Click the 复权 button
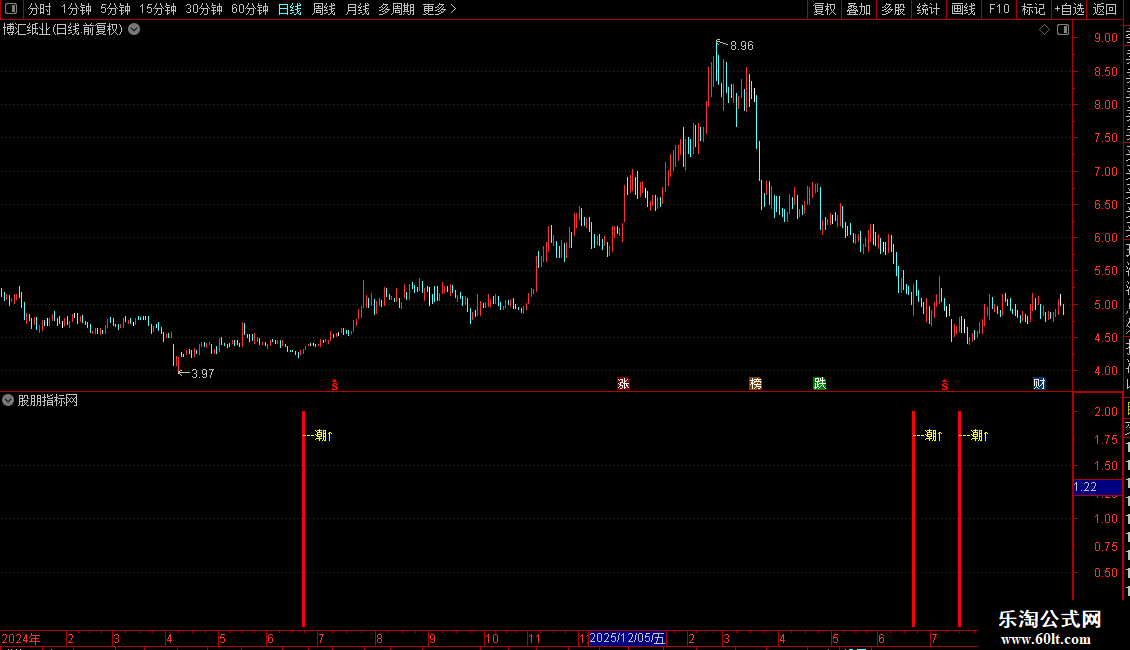The image size is (1130, 650). coord(824,9)
